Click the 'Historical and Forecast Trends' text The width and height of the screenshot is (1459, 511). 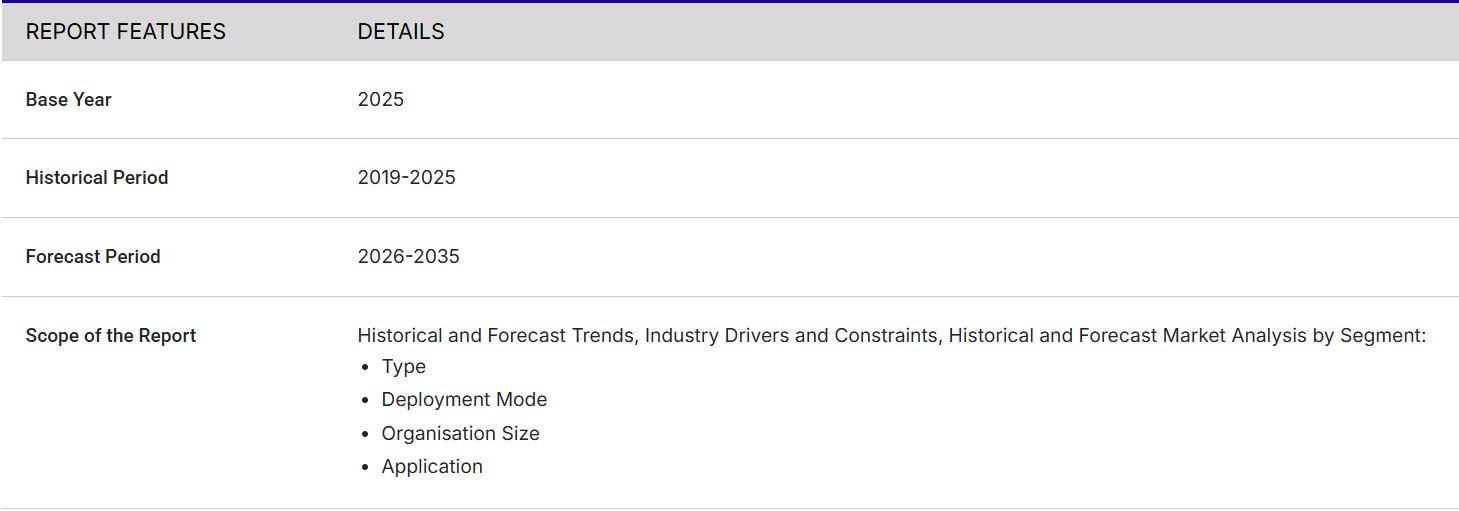point(496,336)
